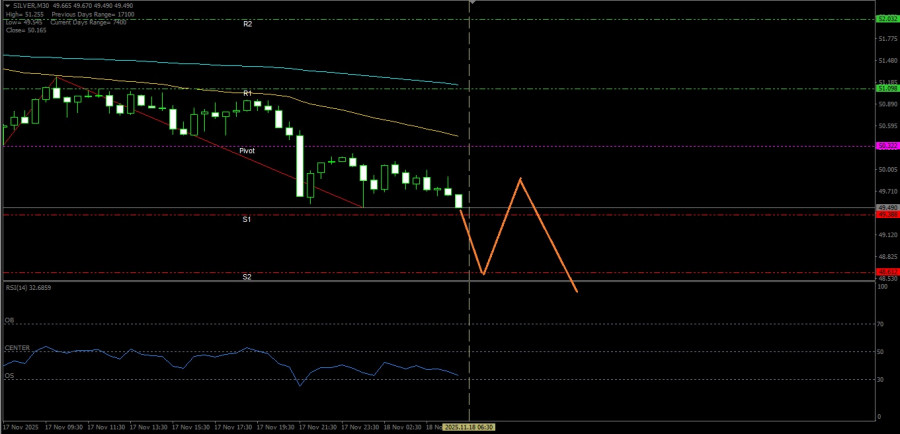Click the Previous Days Range= 17100 label

[x=93, y=14]
